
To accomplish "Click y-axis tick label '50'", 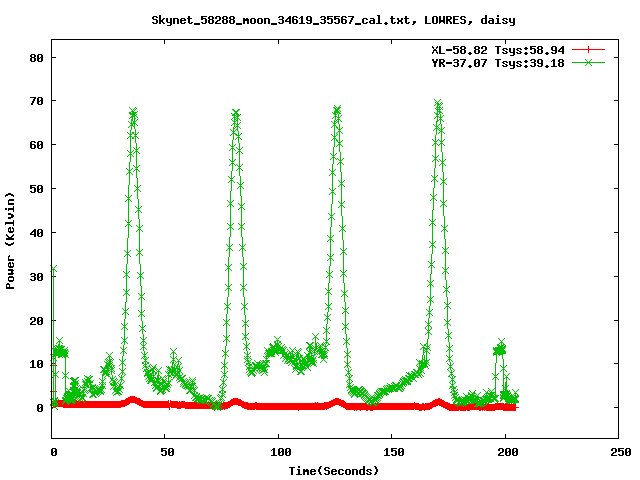I will [x=36, y=189].
